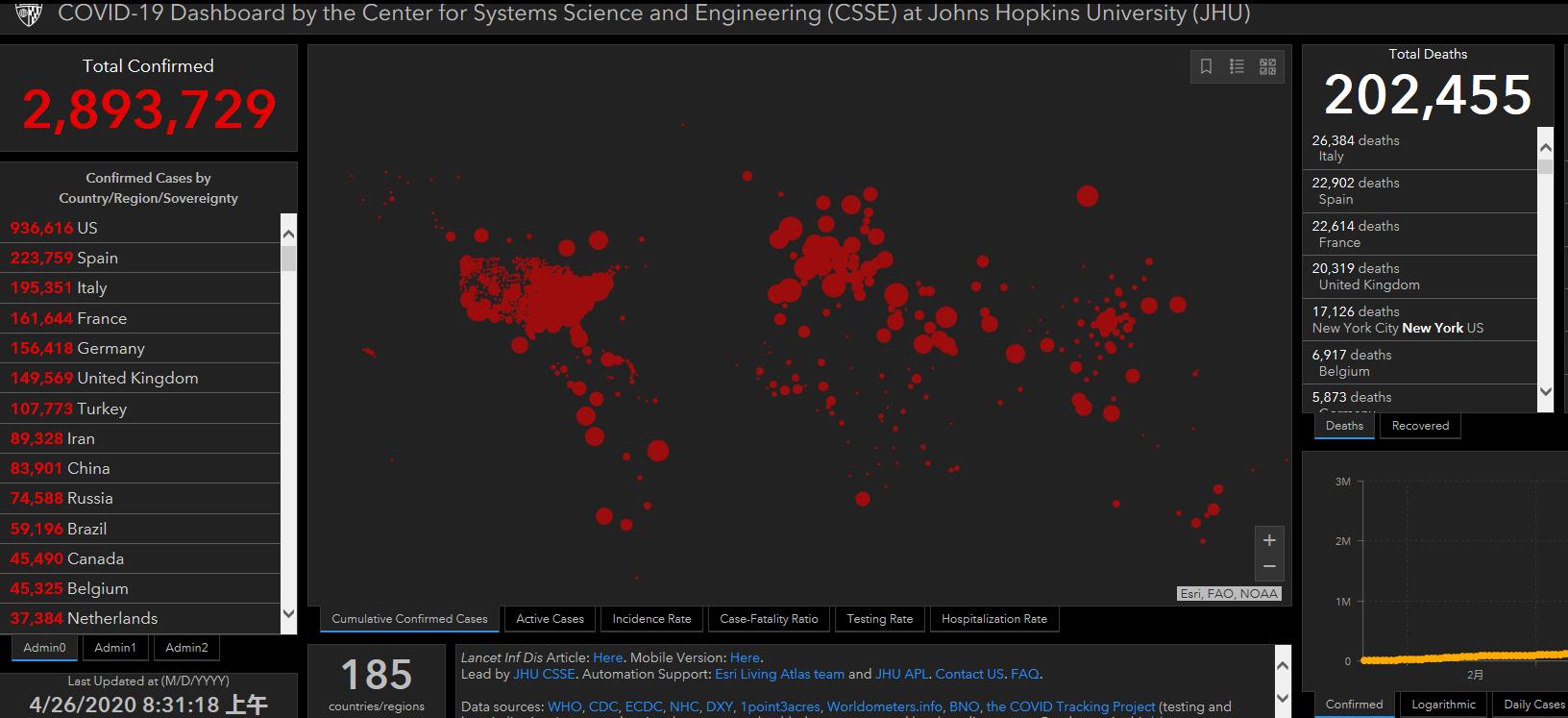Switch to the Admin2 tab

[186, 648]
